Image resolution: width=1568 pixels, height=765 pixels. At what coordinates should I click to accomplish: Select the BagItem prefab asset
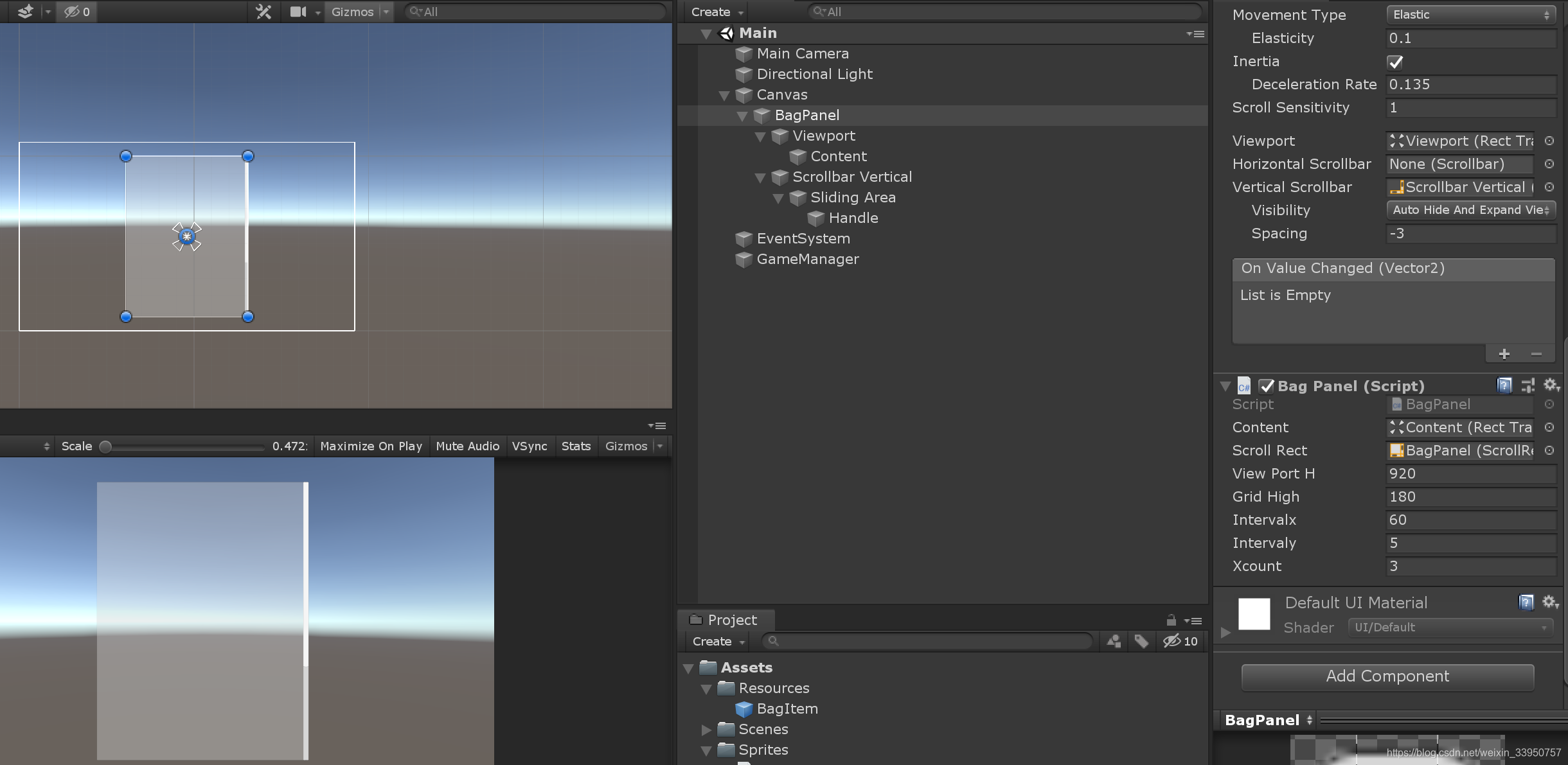coord(787,708)
